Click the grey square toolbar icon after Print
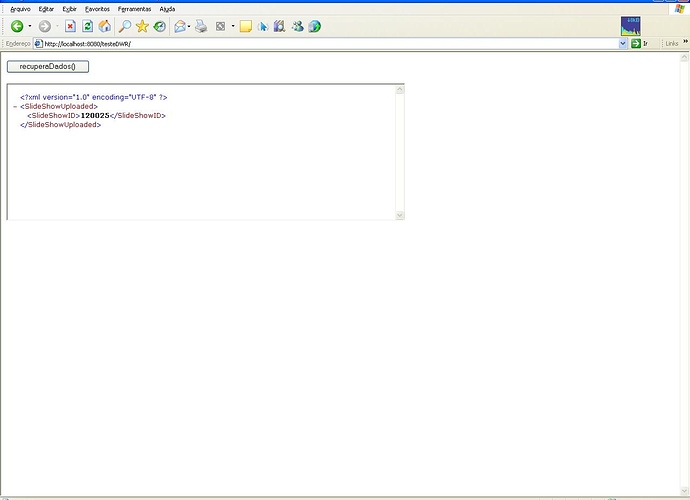This screenshot has height=500, width=690. point(220,26)
